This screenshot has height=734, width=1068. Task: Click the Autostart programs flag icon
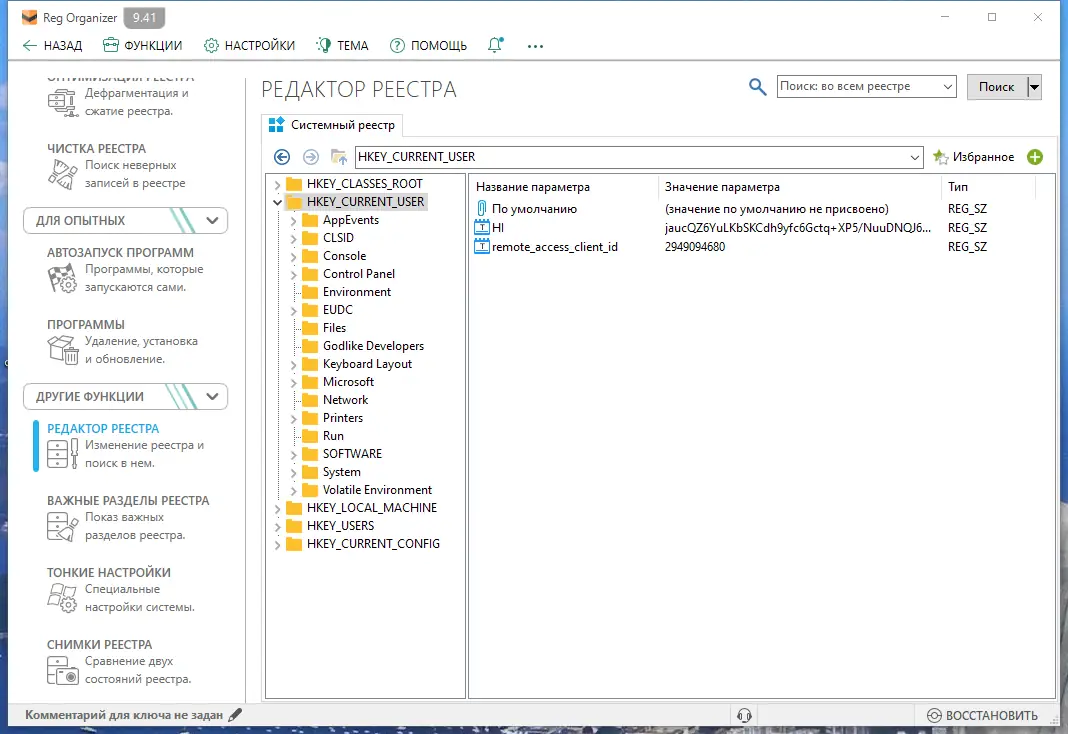coord(63,278)
